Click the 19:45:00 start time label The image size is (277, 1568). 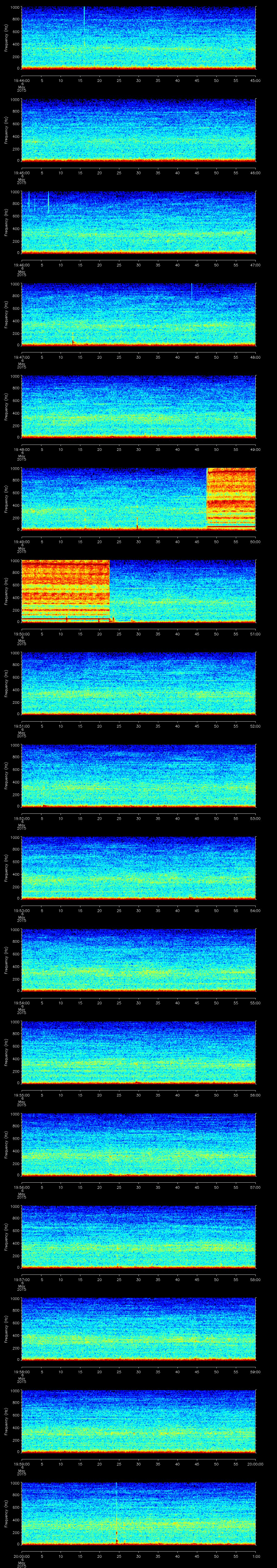coord(21,173)
